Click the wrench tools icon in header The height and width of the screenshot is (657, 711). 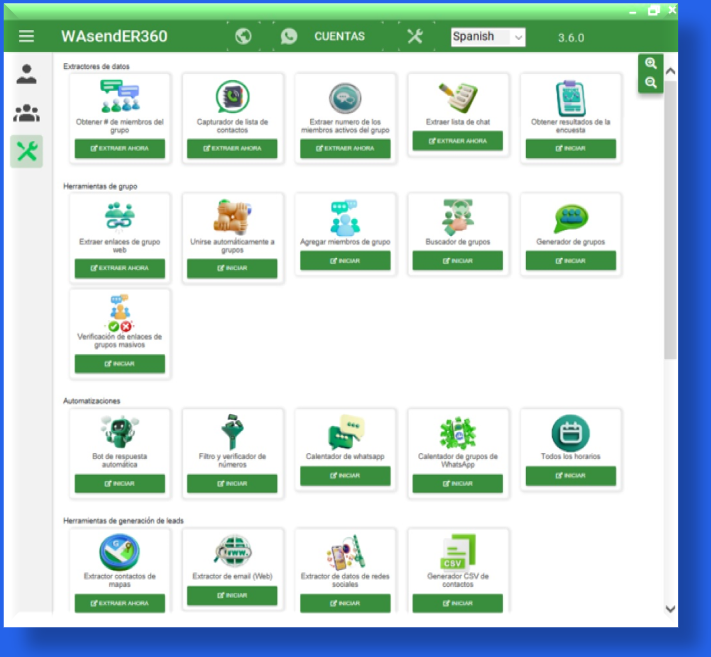(416, 36)
